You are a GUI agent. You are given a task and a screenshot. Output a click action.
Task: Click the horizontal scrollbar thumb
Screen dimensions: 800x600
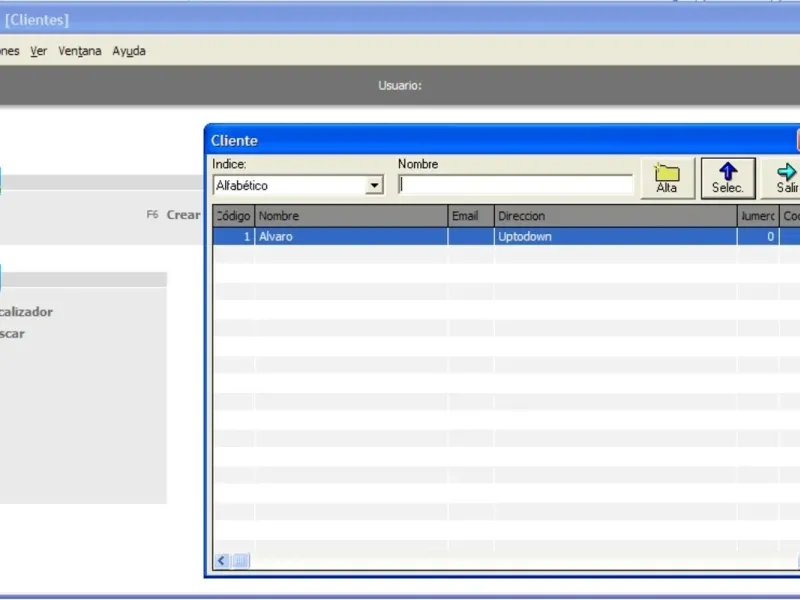(241, 561)
